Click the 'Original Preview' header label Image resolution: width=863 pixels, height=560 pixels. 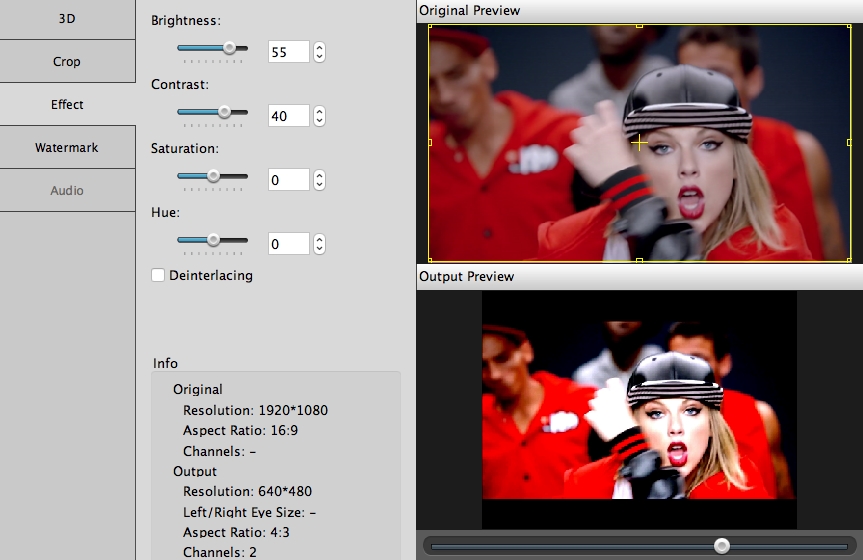point(469,10)
